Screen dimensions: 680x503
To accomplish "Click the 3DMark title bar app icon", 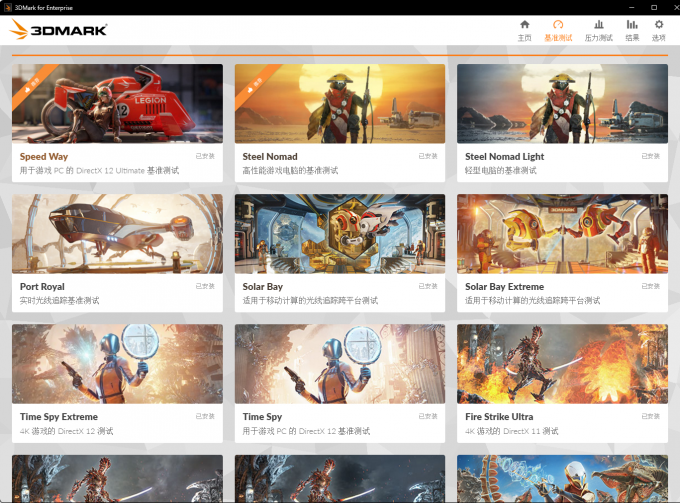I will click(x=7, y=7).
